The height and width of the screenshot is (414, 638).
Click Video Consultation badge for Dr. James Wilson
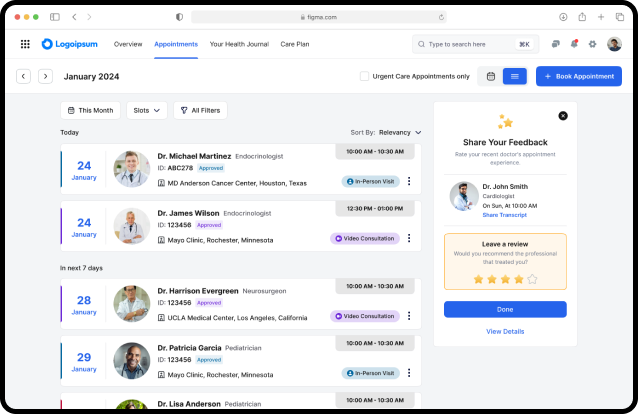tap(365, 239)
